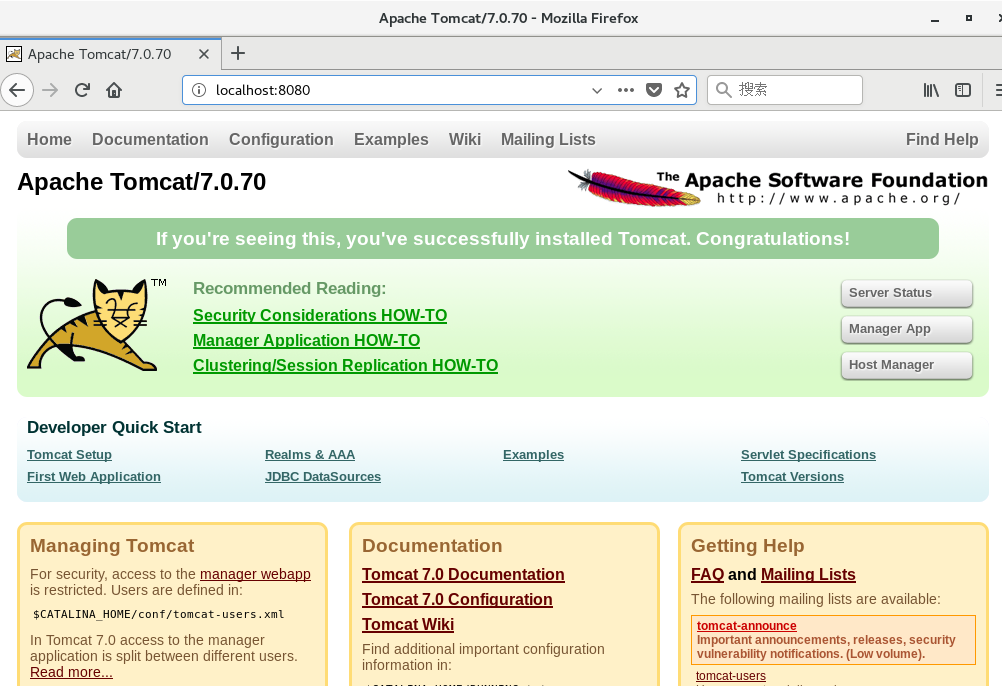Open the tomcat-announce mailing list link
Image resolution: width=1002 pixels, height=686 pixels.
click(x=746, y=626)
